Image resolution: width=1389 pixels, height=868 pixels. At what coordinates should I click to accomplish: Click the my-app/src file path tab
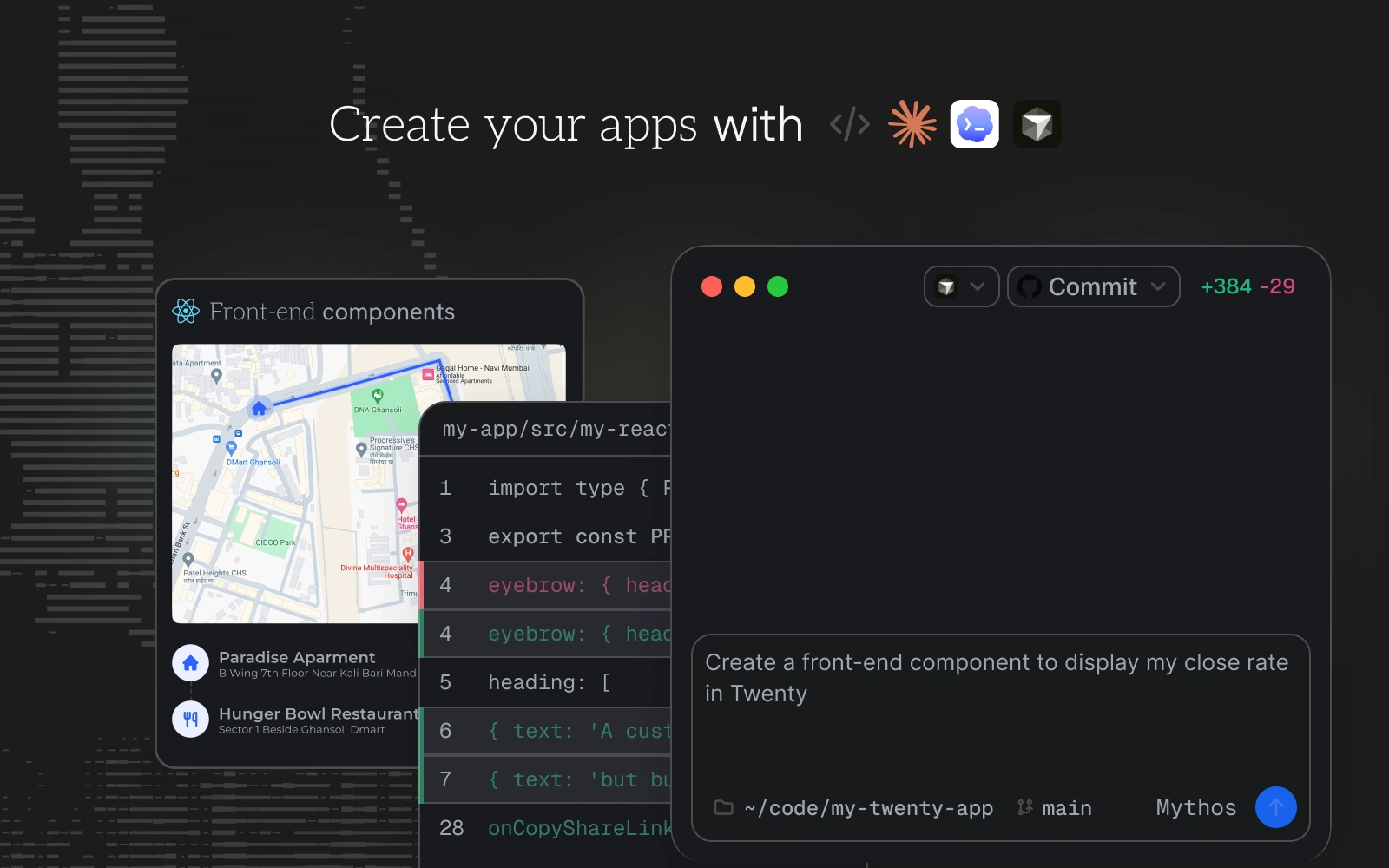tap(556, 429)
